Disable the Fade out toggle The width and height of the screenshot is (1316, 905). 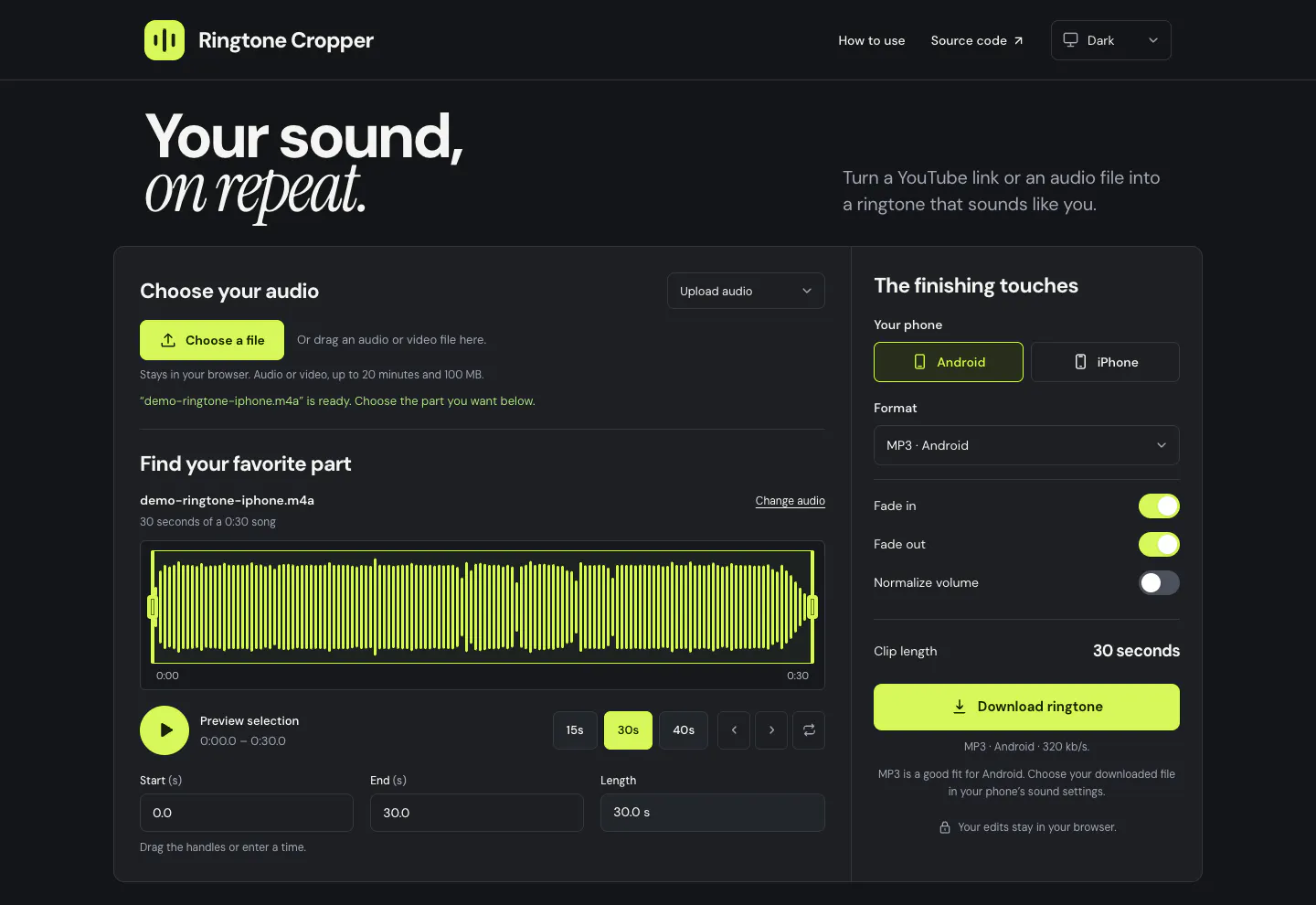tap(1159, 544)
